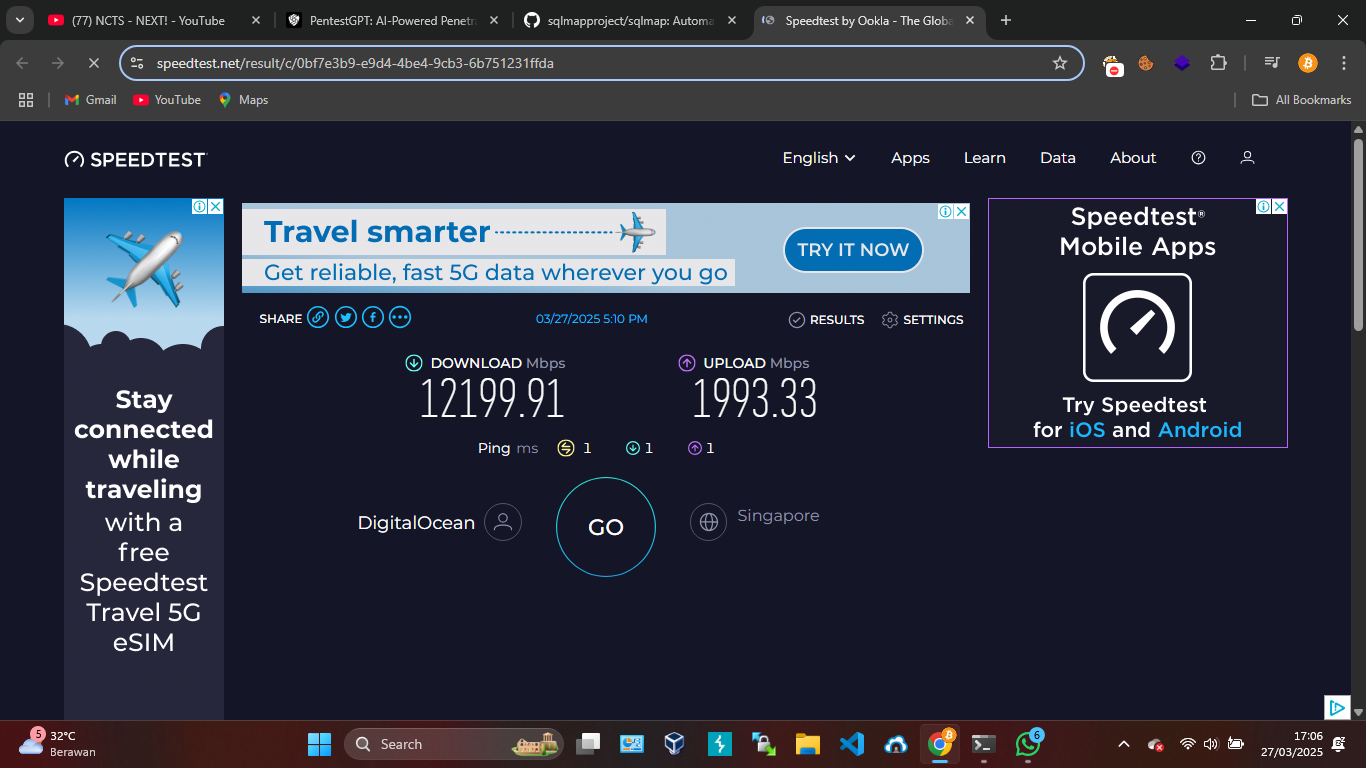Show hidden system tray icons
1366x768 pixels.
[1123, 744]
